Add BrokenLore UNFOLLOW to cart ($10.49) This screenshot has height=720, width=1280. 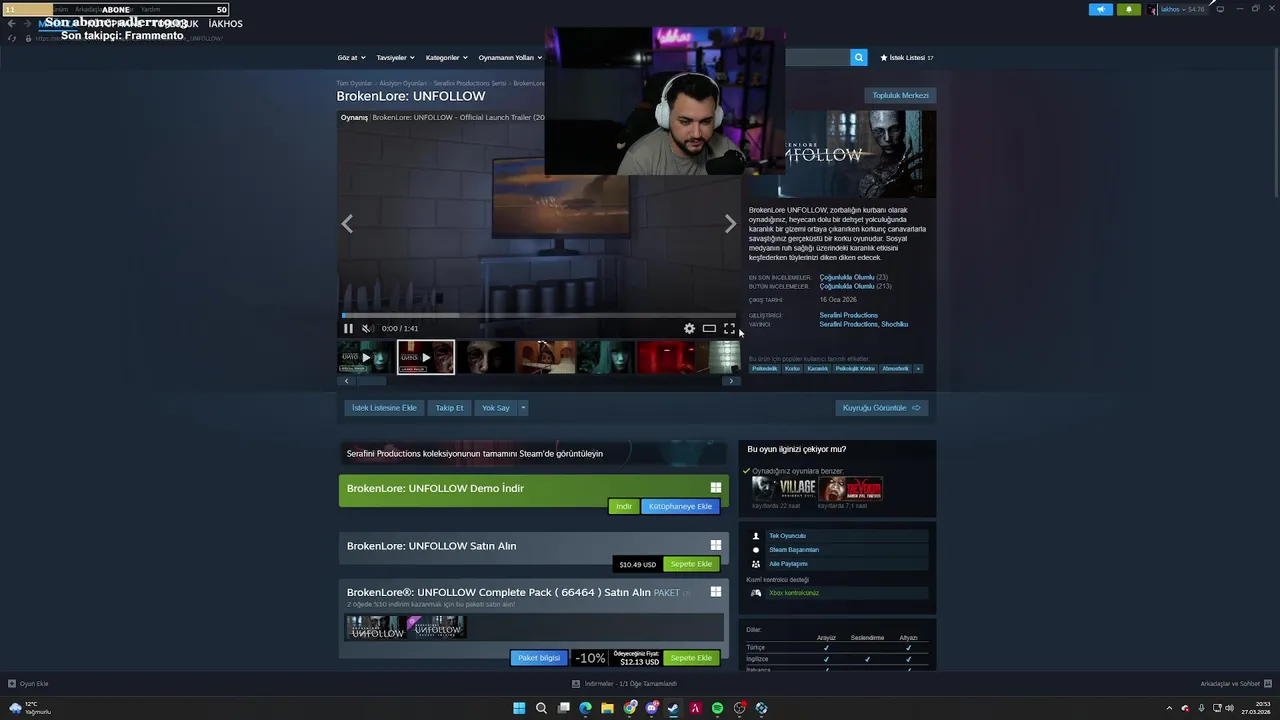click(x=691, y=564)
